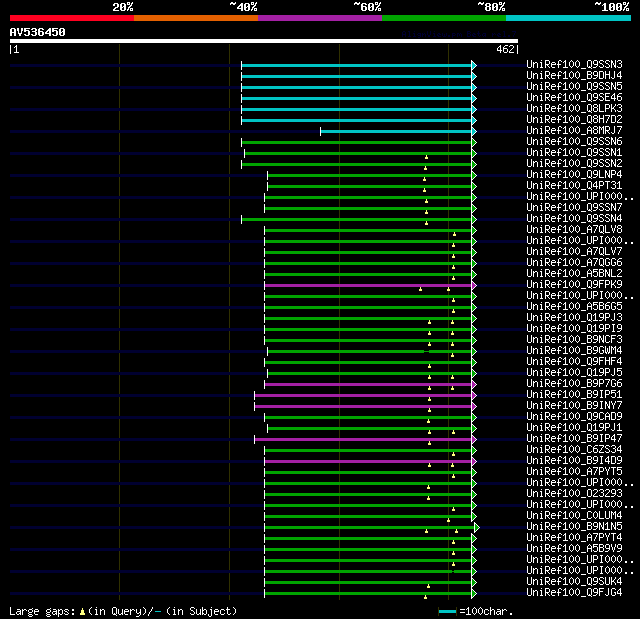
Task: Select the UniRef100_B9IP51 label
Action: point(574,395)
